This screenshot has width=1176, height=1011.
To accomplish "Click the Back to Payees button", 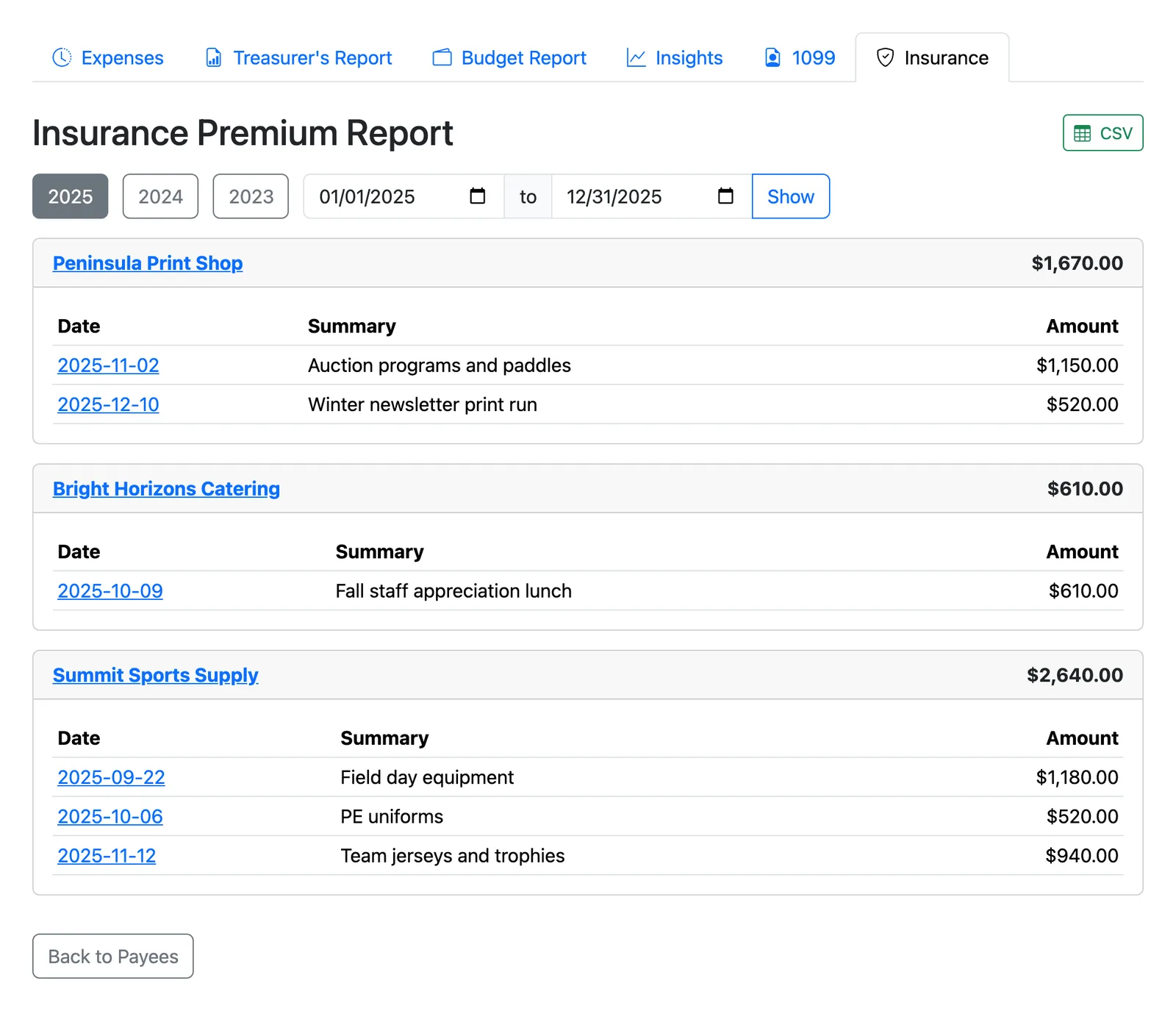I will click(x=113, y=957).
